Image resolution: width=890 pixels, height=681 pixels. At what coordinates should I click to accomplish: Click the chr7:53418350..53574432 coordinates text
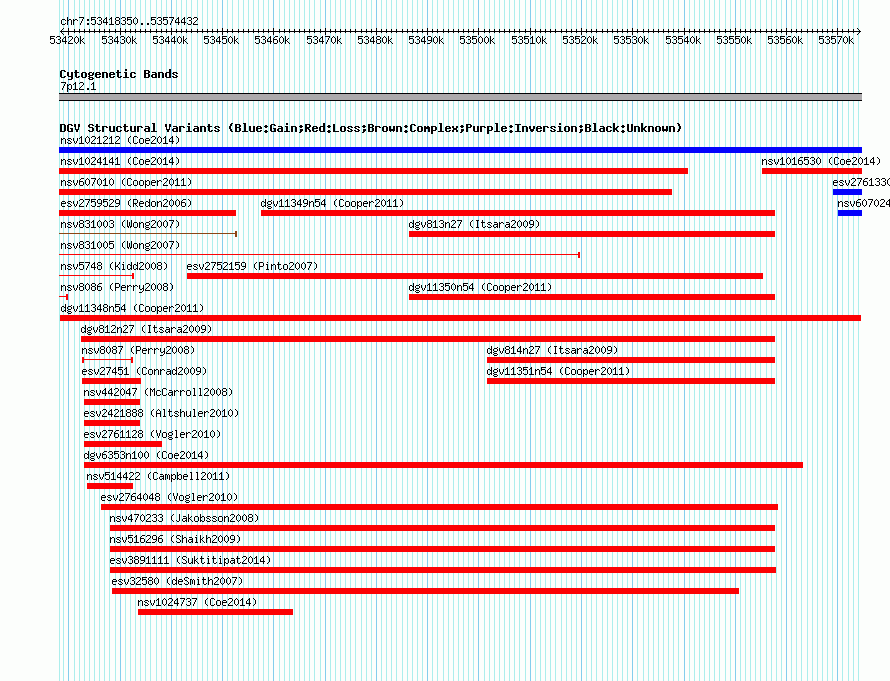tap(129, 22)
